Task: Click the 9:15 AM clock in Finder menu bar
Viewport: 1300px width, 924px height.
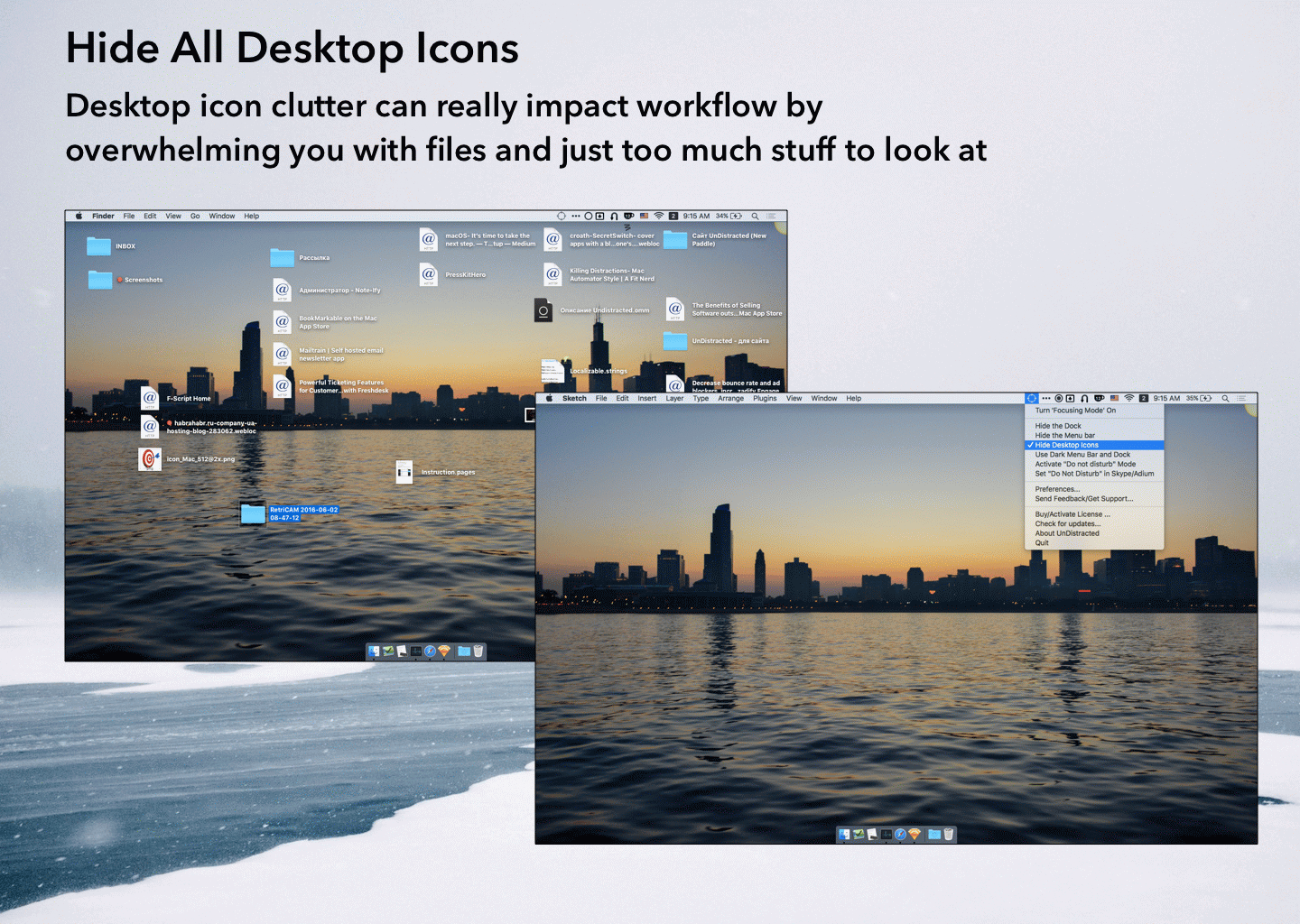Action: tap(696, 216)
